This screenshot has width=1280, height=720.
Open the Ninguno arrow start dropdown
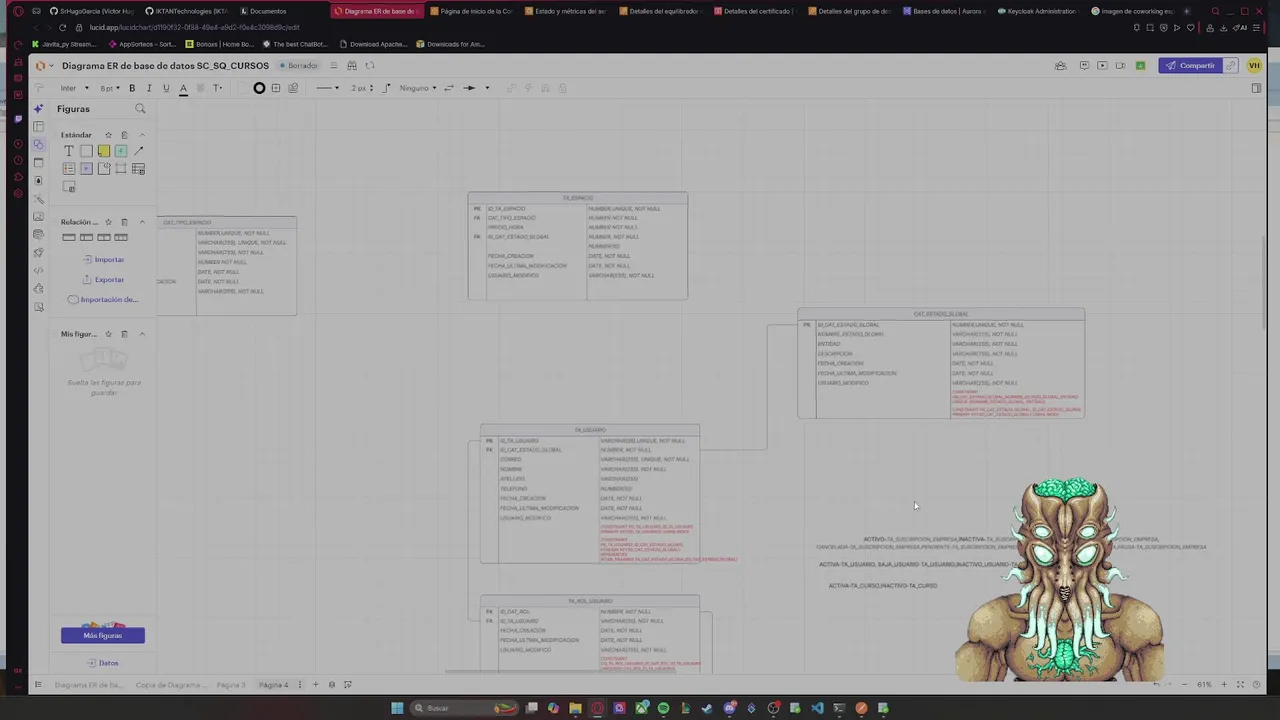(x=418, y=88)
